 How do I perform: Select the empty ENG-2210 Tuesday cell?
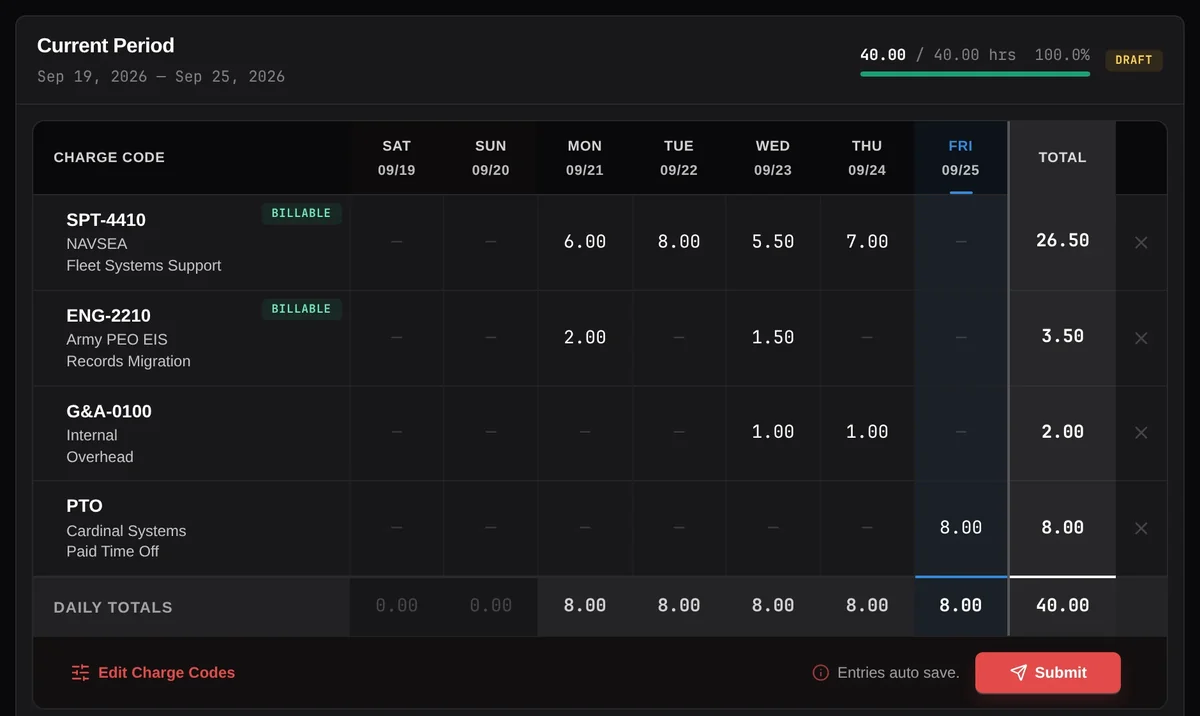(x=679, y=338)
